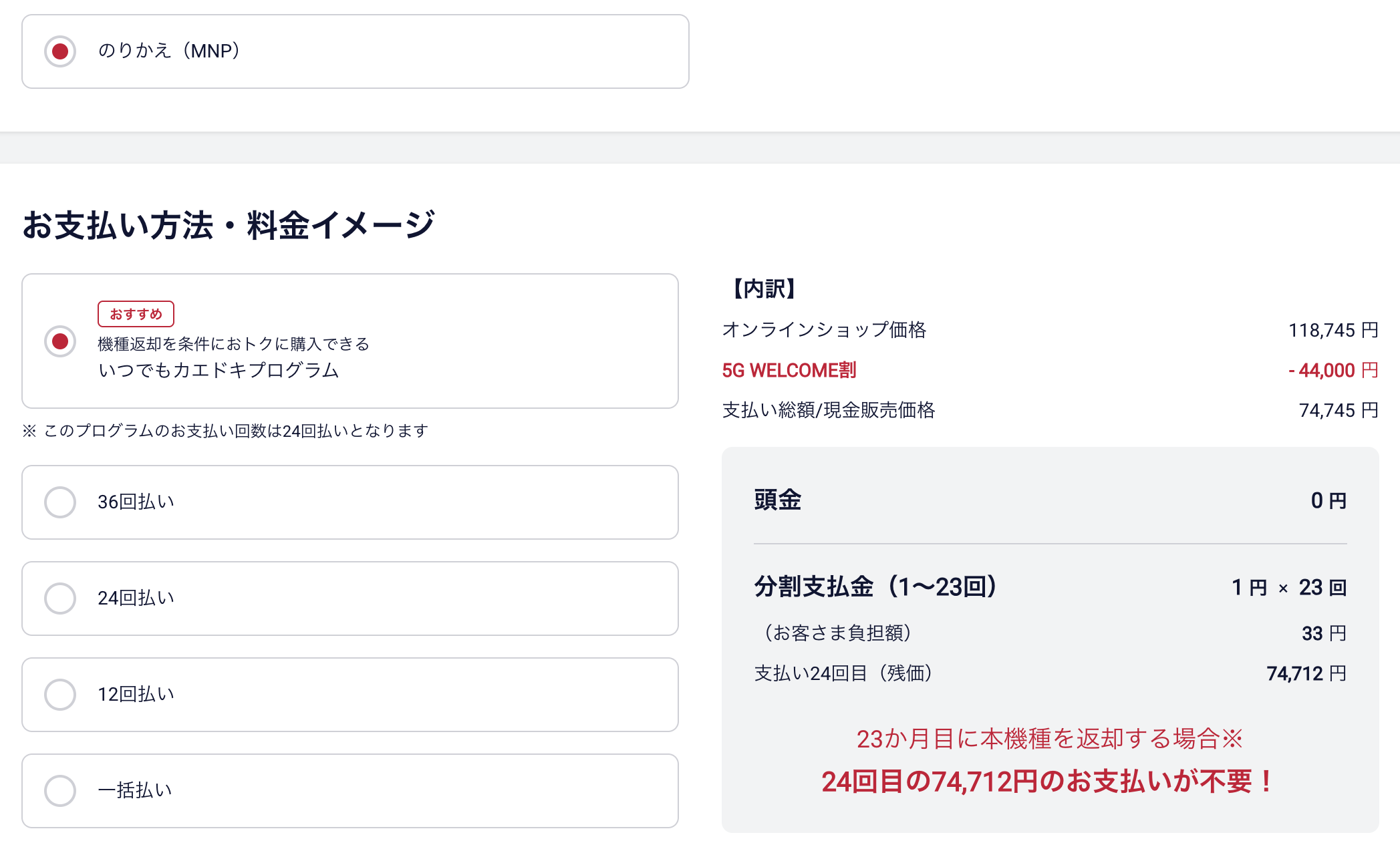Click the 支払い総額/現金販売価格 label
The image size is (1400, 849).
point(828,410)
